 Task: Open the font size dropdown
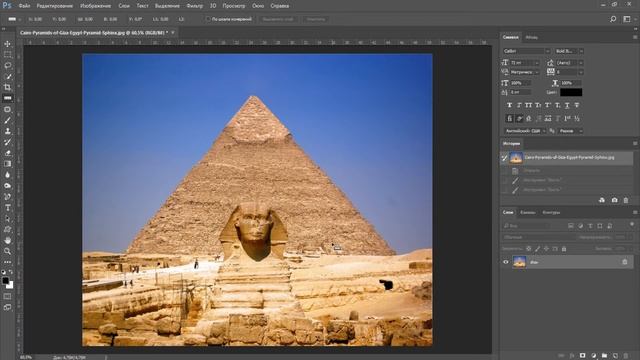pos(524,62)
